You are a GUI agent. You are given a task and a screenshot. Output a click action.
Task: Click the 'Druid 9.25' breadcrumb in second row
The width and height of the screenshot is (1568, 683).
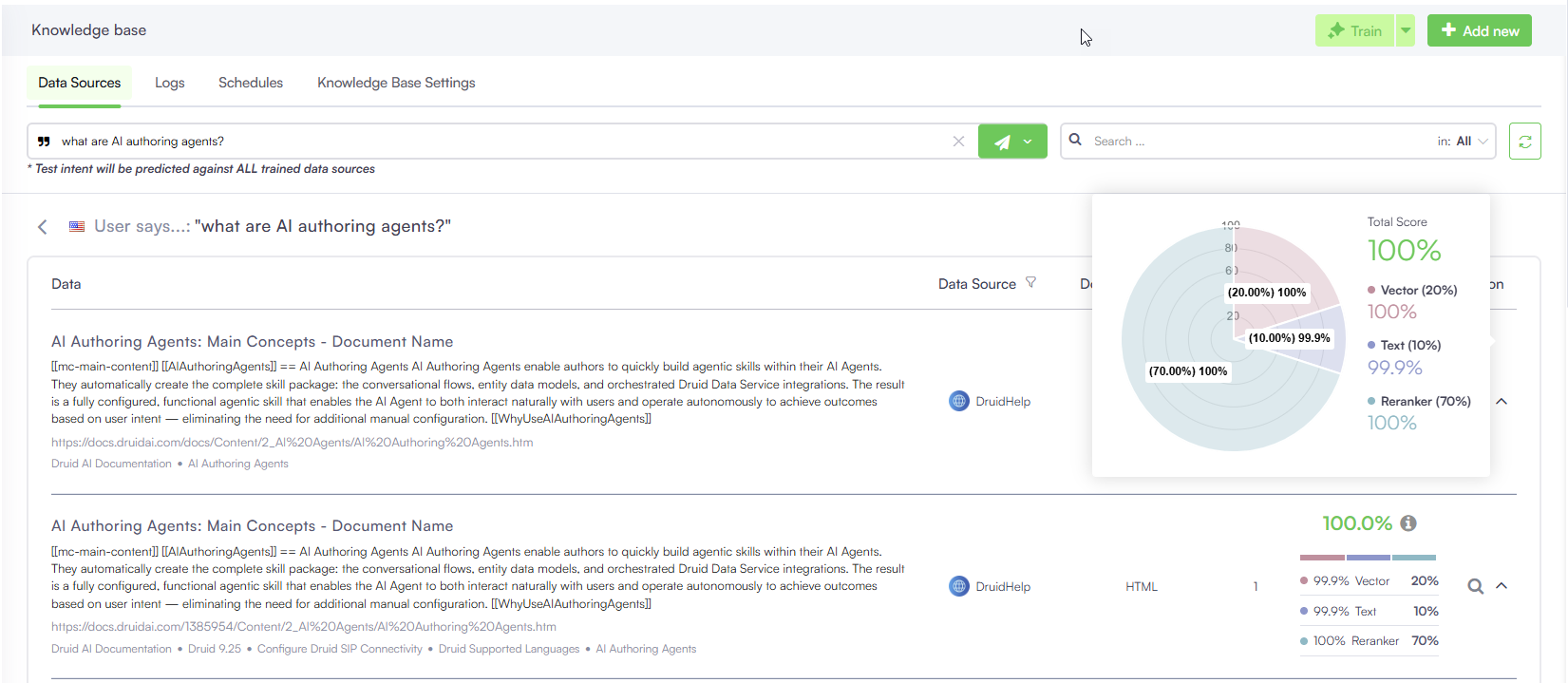(x=215, y=649)
